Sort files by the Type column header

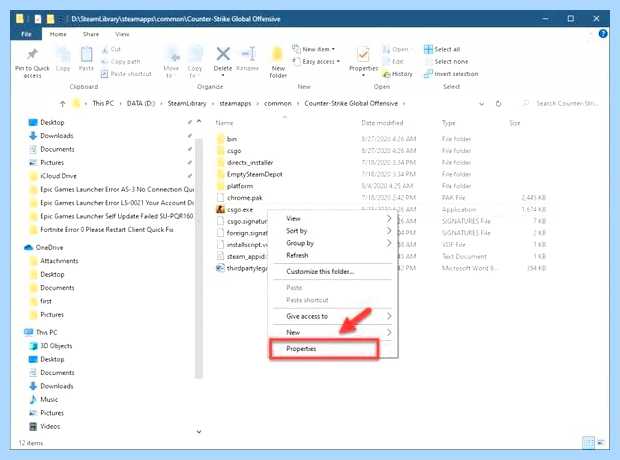tap(448, 123)
